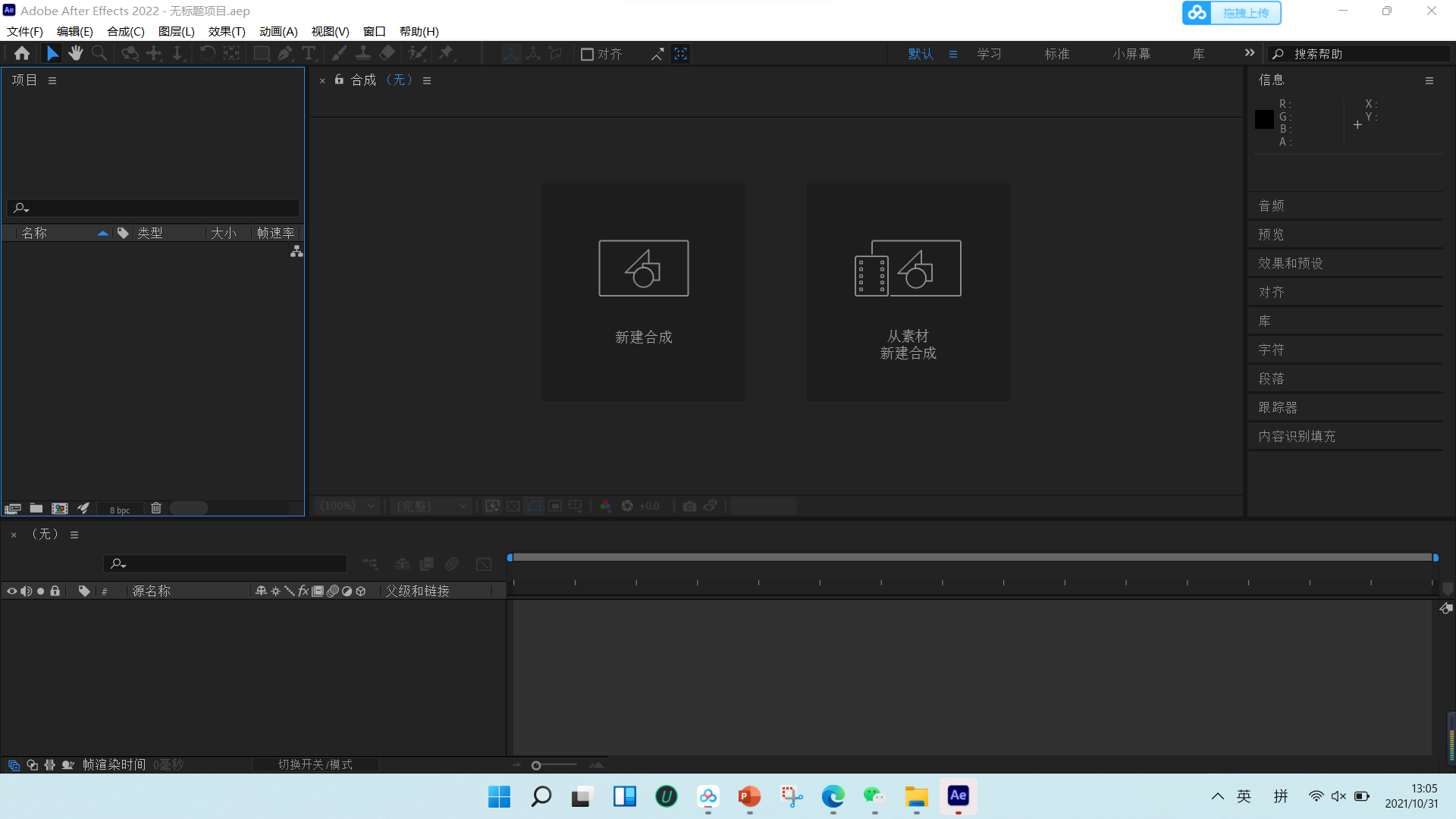The image size is (1456, 819).
Task: Enable the 对齐 snapping checkbox in the toolbar
Action: [x=588, y=54]
